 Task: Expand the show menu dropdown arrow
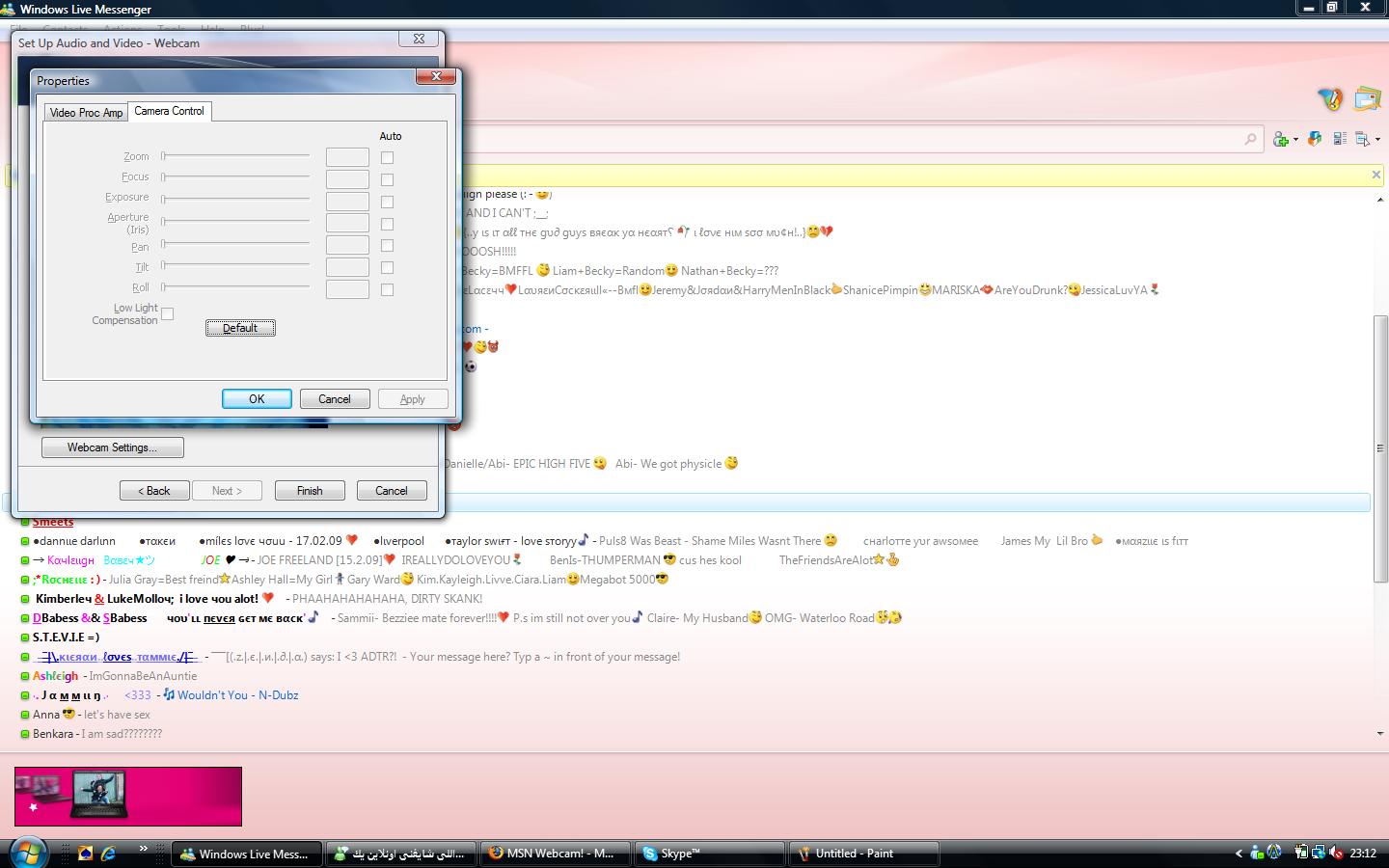click(x=1377, y=140)
